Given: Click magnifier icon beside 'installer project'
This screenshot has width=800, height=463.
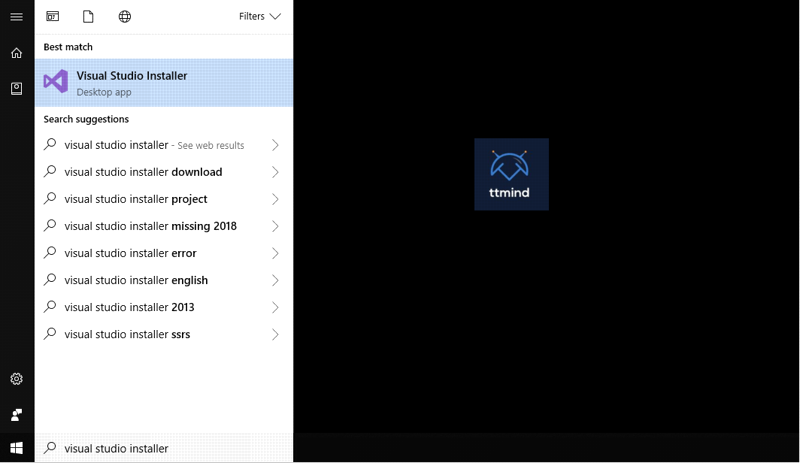Looking at the screenshot, I should [x=50, y=199].
